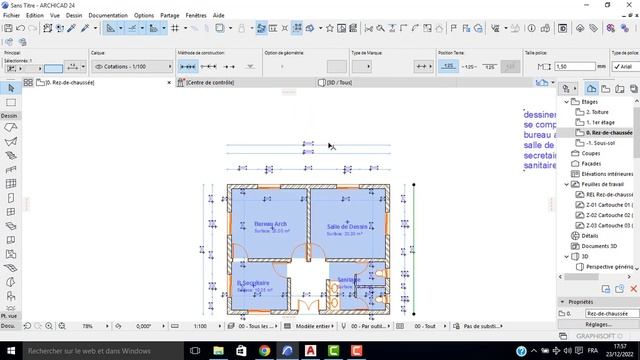Image resolution: width=640 pixels, height=360 pixels.
Task: Open the Cotations - 1/100 layer dropdown
Action: tap(133, 67)
